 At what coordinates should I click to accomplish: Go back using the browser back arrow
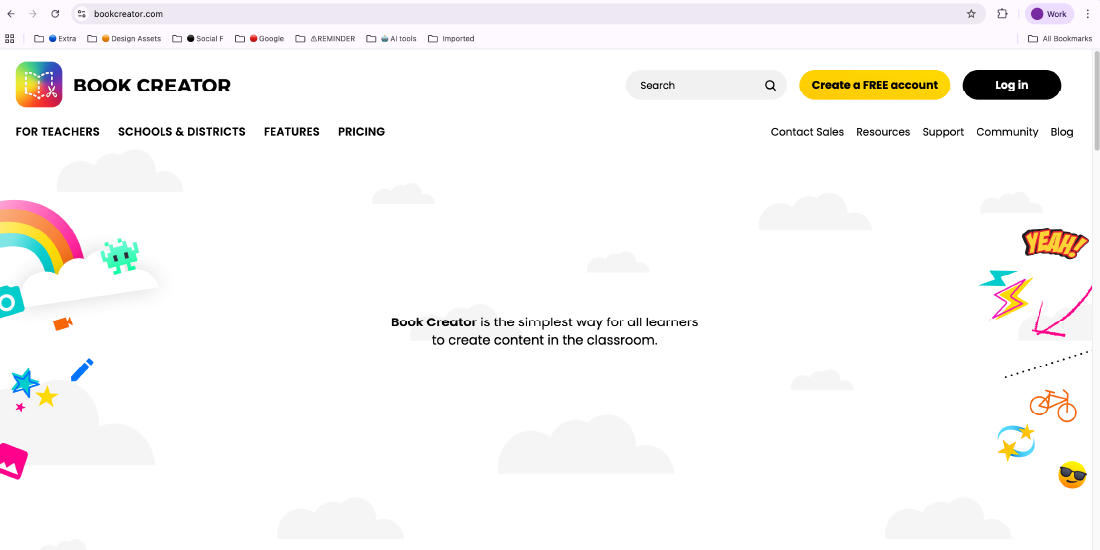click(x=11, y=14)
